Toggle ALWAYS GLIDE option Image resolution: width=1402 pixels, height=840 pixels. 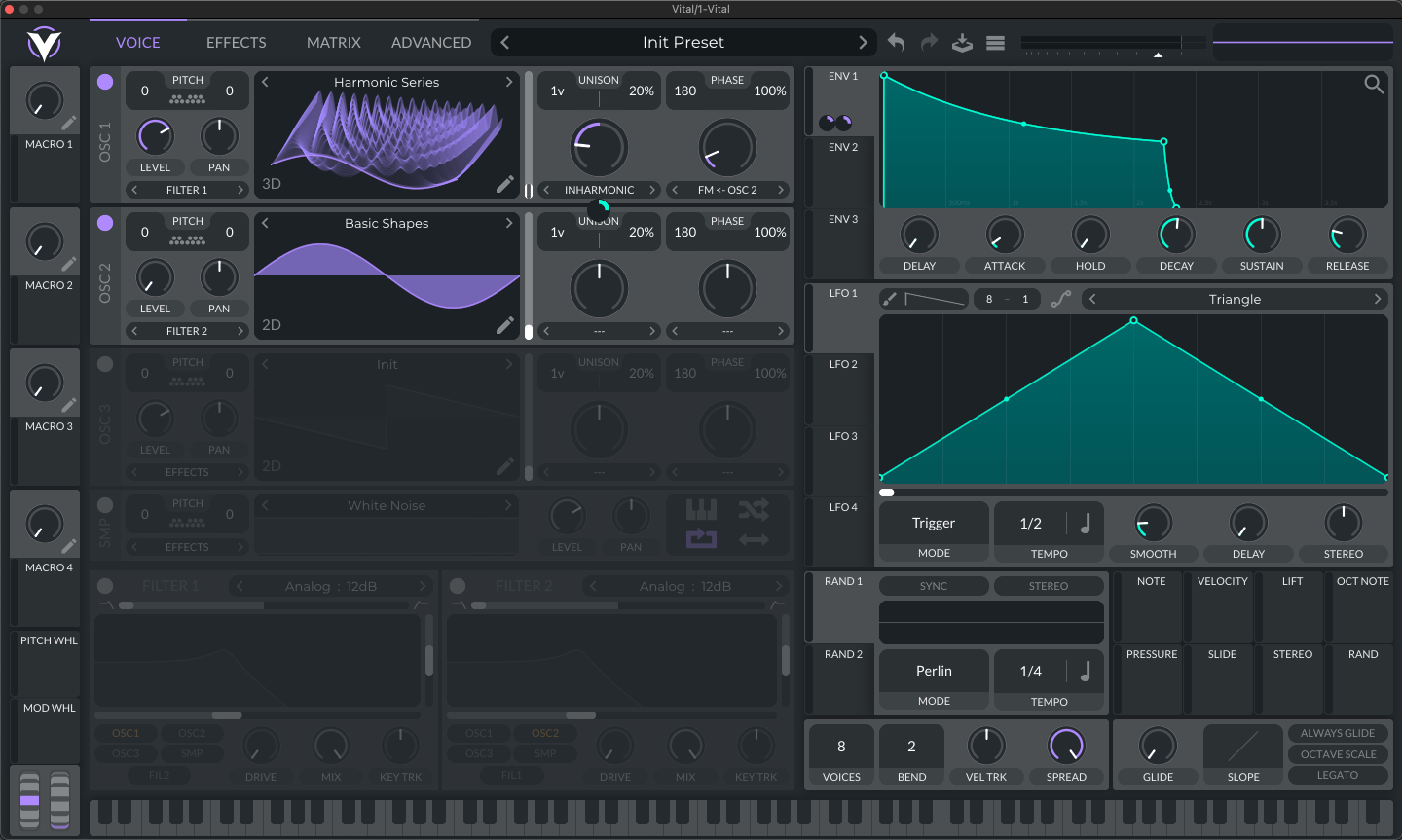tap(1338, 733)
